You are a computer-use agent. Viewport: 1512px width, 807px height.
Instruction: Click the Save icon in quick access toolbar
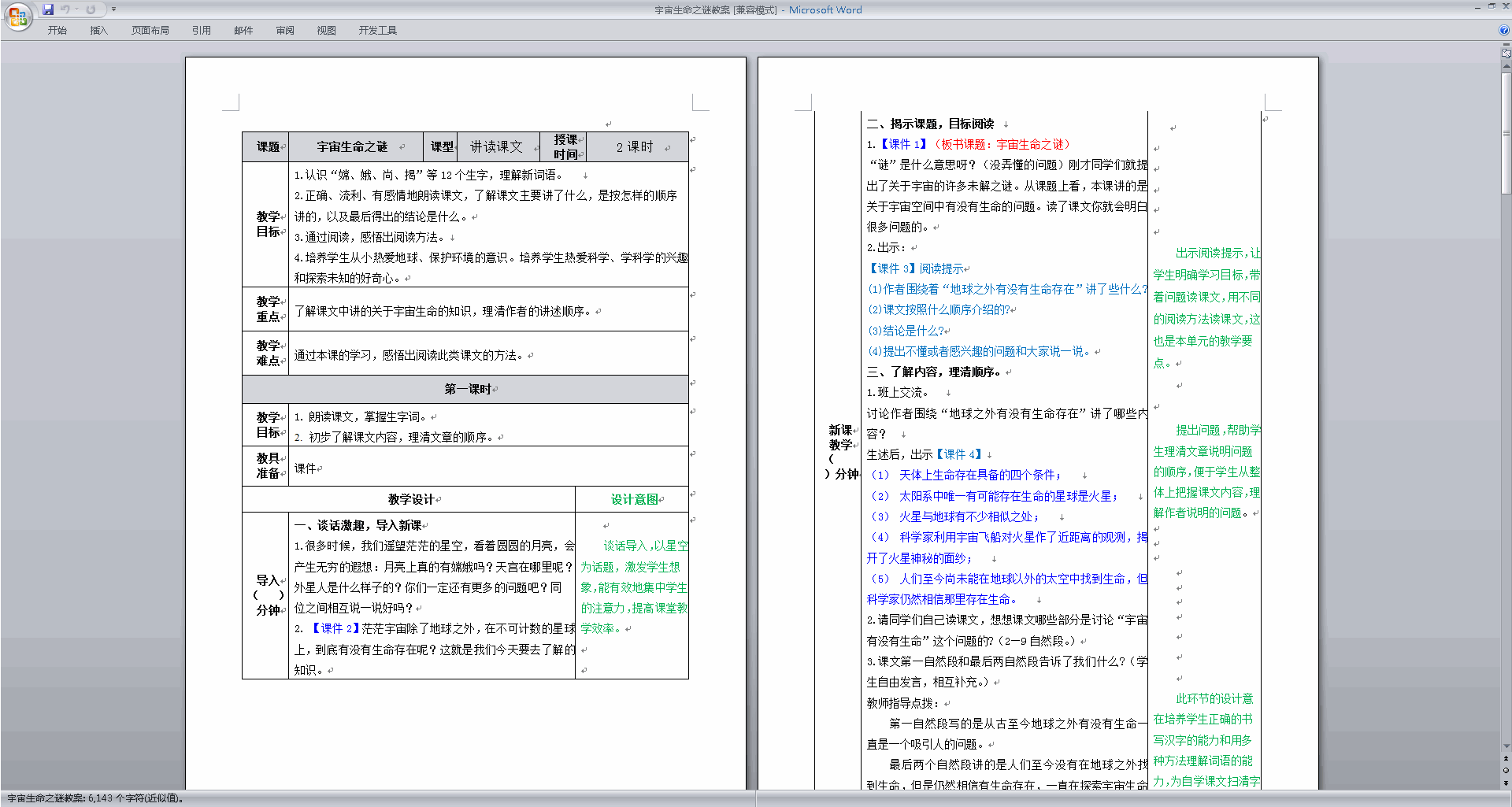pyautogui.click(x=48, y=9)
